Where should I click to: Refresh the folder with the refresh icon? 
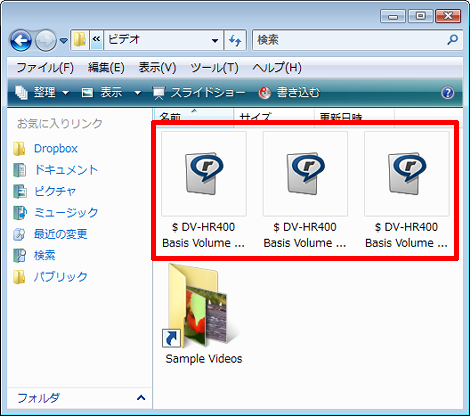[x=235, y=40]
